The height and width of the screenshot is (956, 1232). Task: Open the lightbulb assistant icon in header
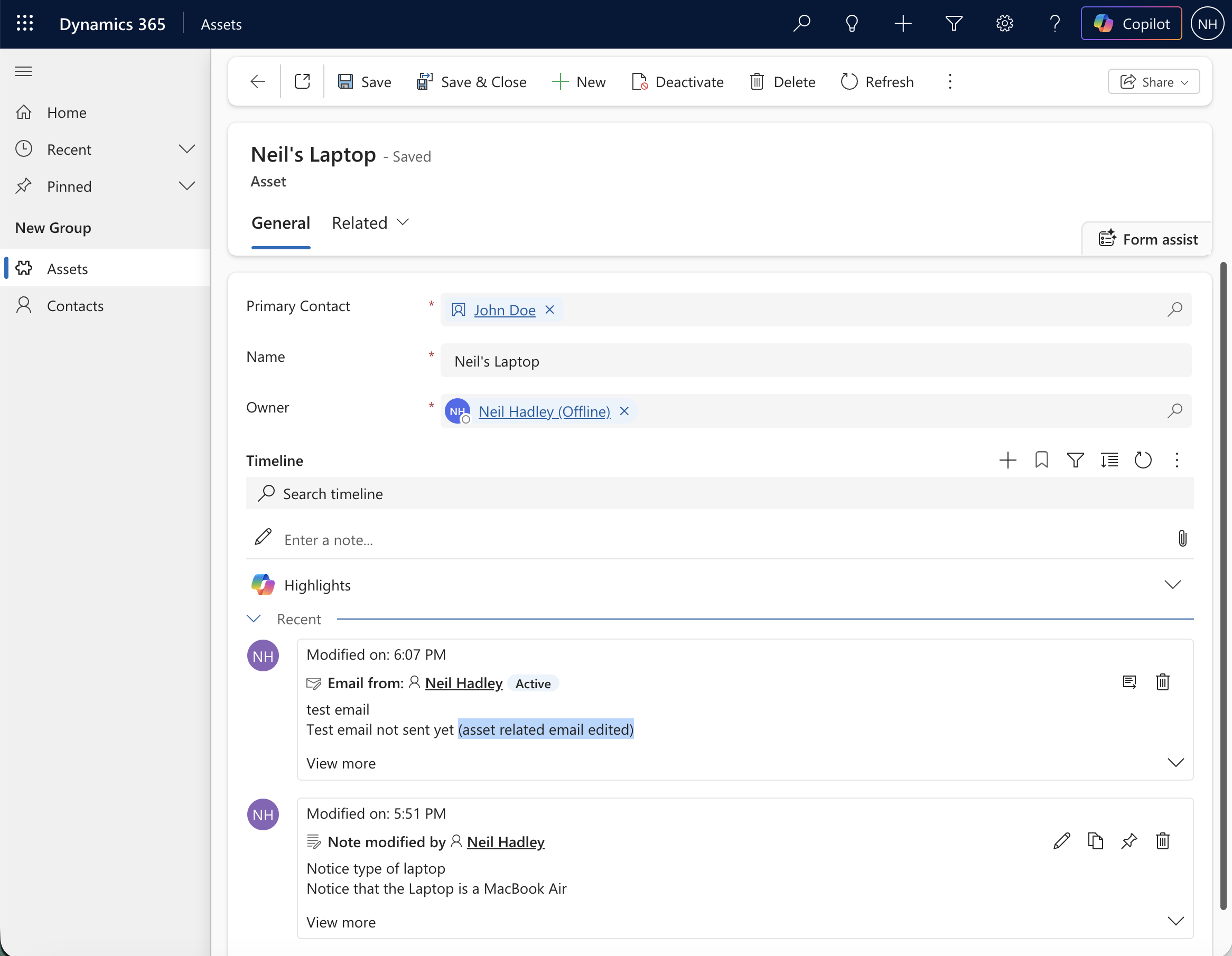[x=852, y=24]
